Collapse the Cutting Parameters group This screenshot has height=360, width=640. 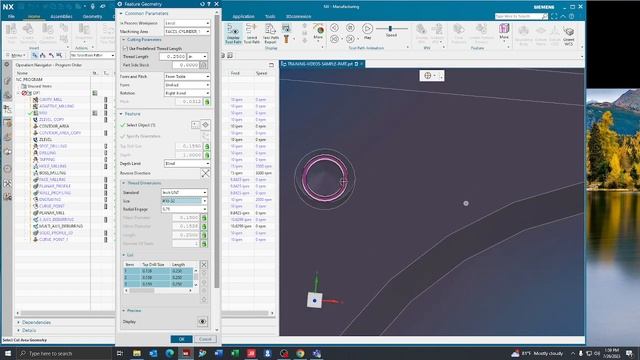[x=124, y=40]
